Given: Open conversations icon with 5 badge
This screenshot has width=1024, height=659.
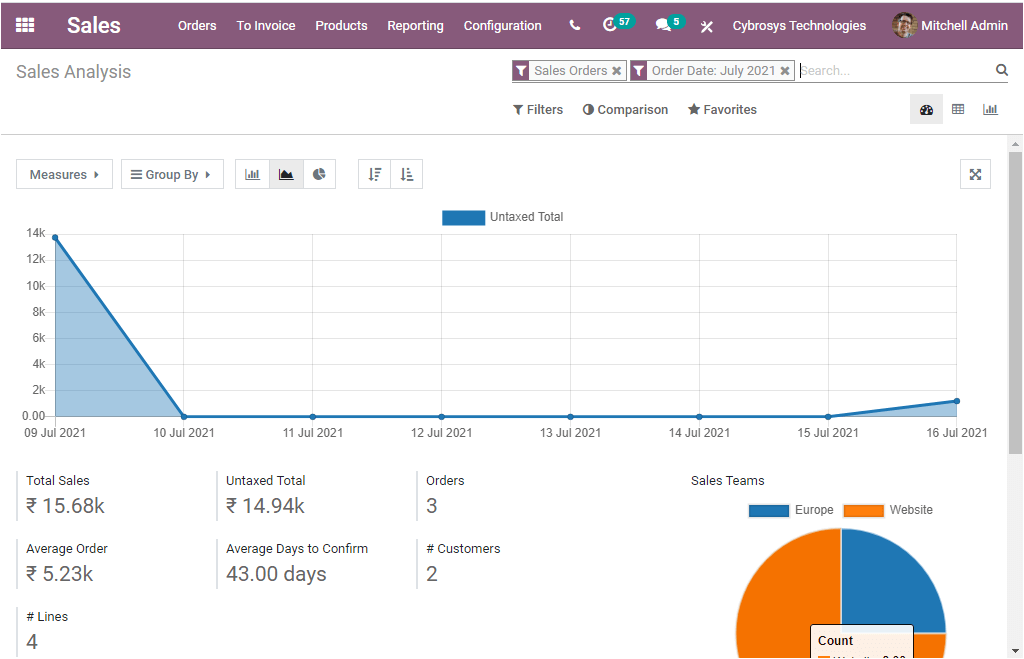Looking at the screenshot, I should point(669,24).
